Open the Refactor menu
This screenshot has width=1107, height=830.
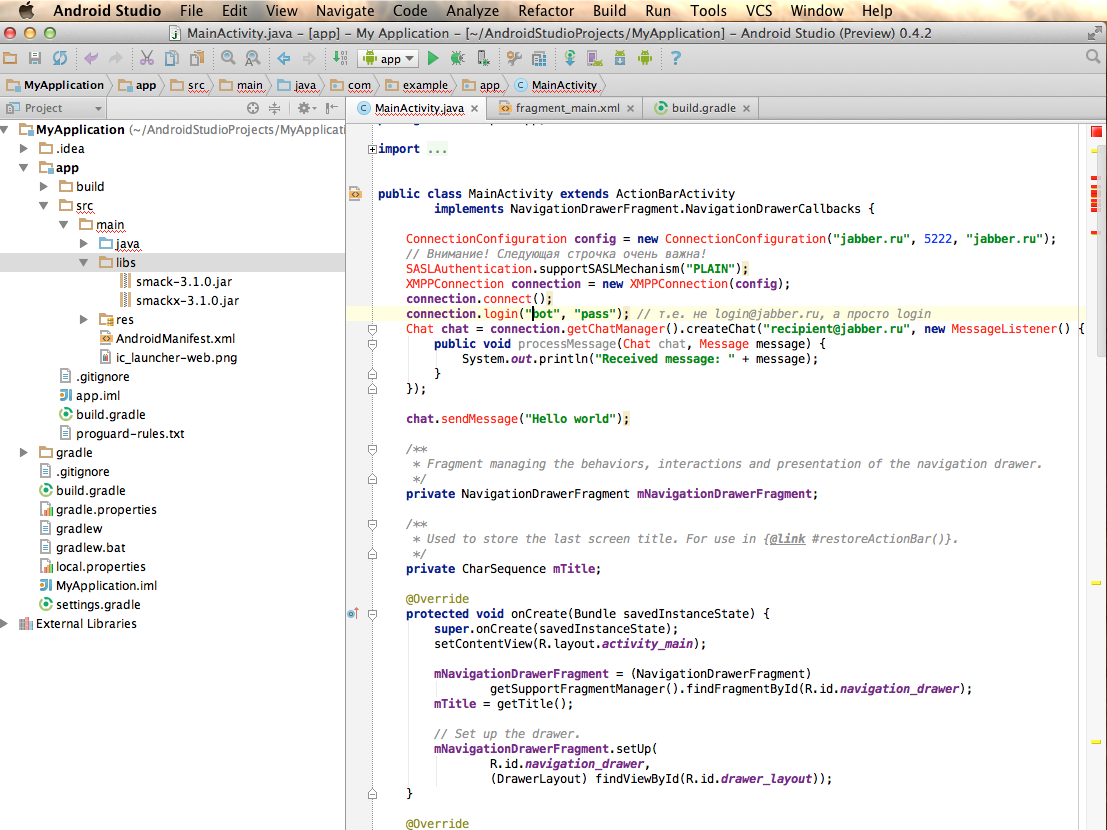546,11
